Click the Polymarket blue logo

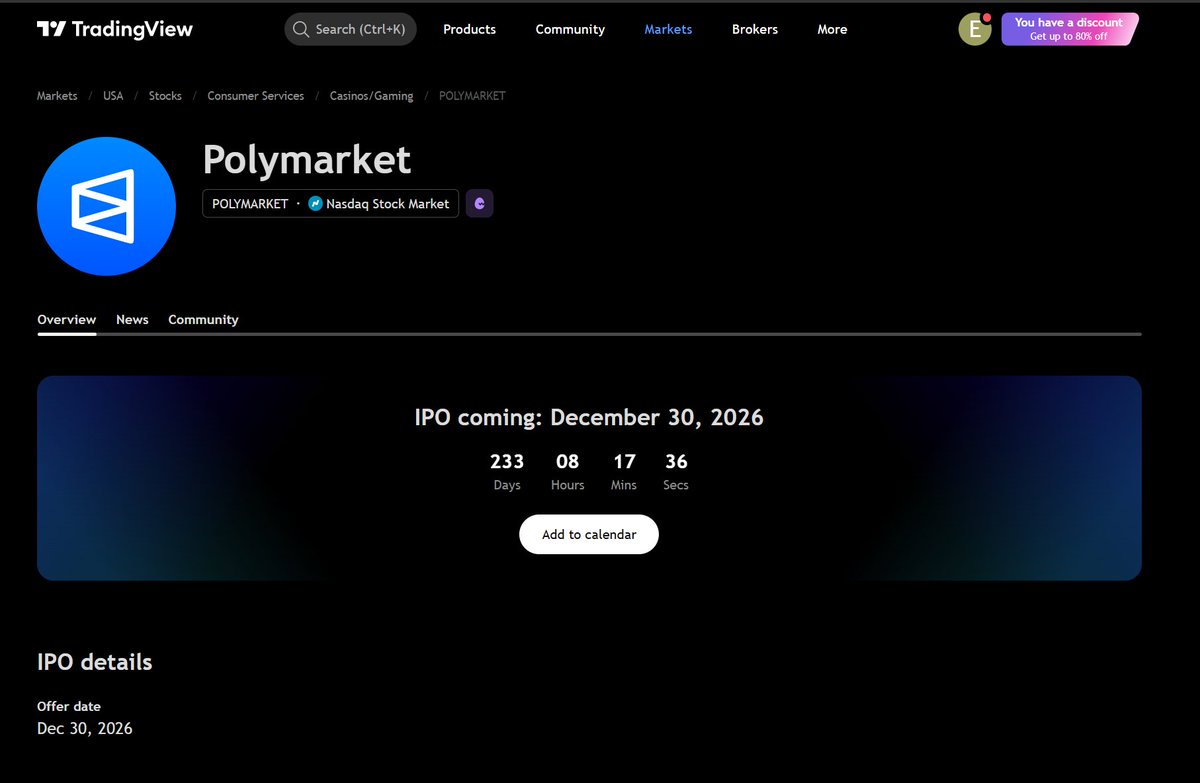point(106,206)
